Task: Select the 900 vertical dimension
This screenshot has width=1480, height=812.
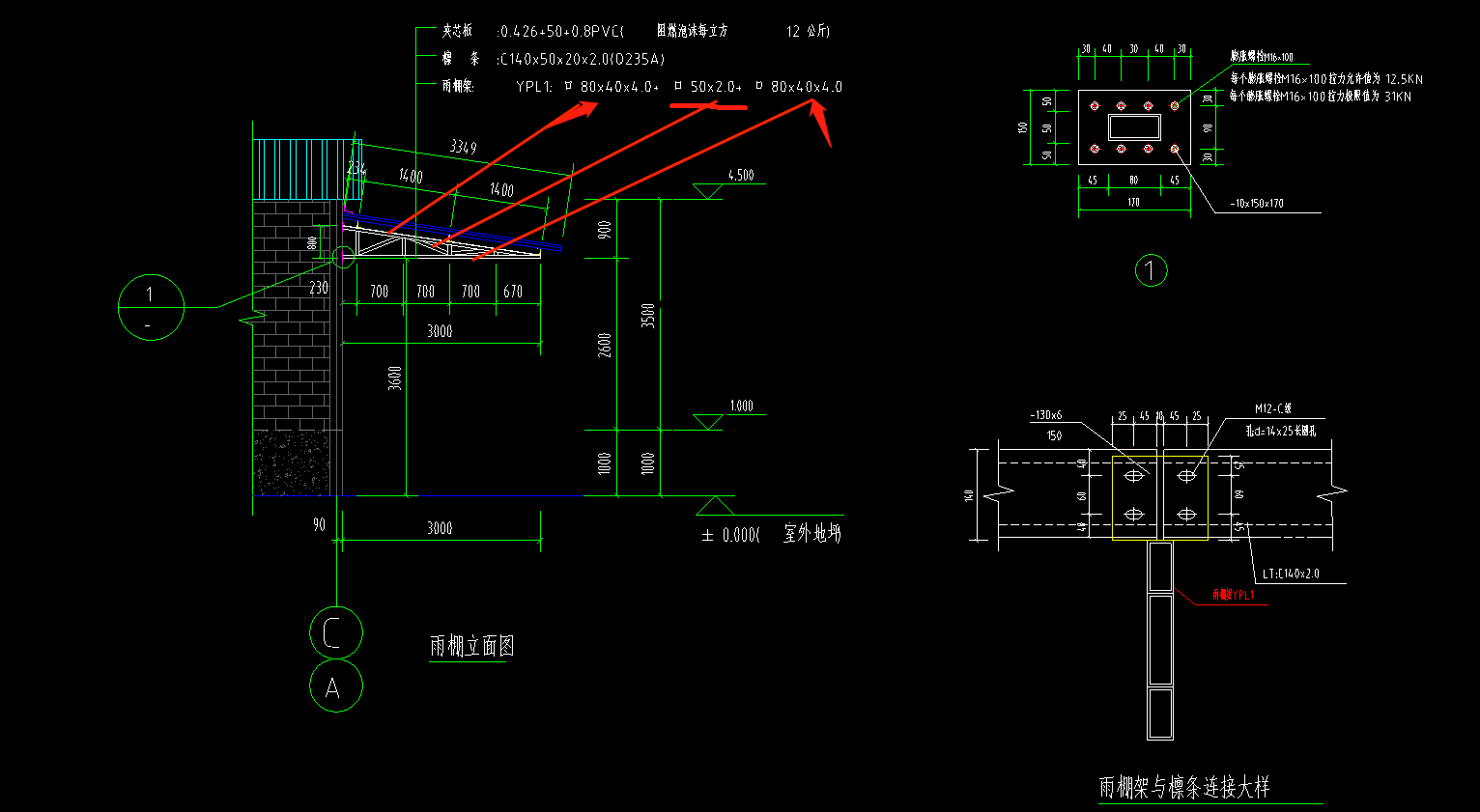Action: (605, 230)
